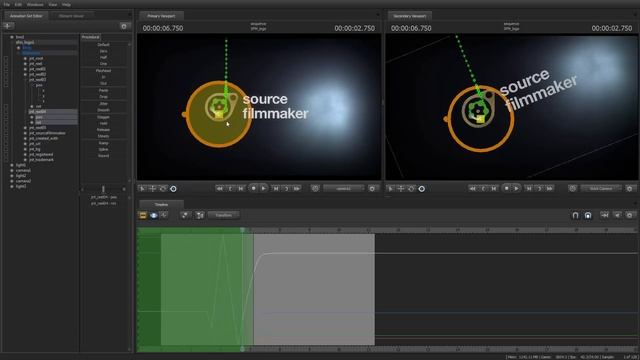Click play button in Primary Viewport
Screen dimensions: 640x360
[x=264, y=188]
